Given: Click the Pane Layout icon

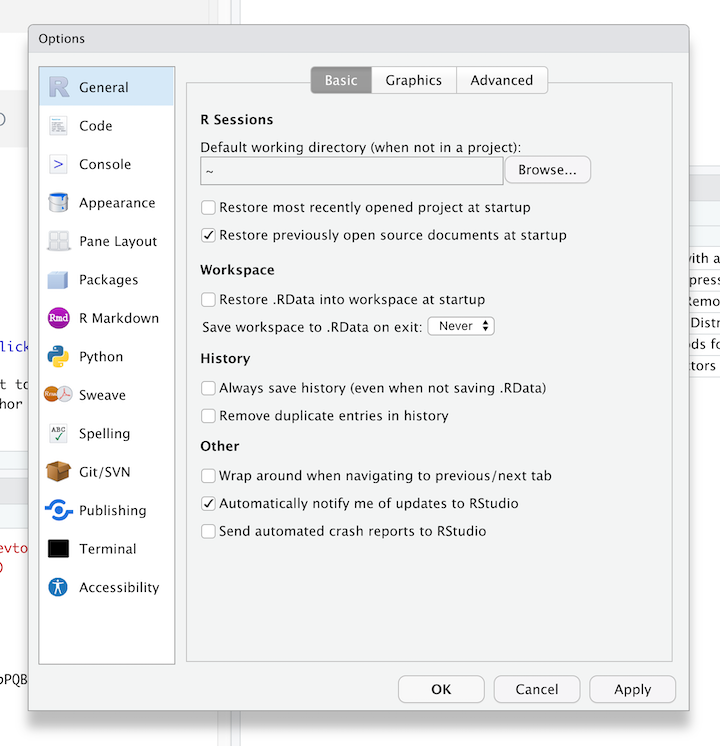Looking at the screenshot, I should pos(59,241).
